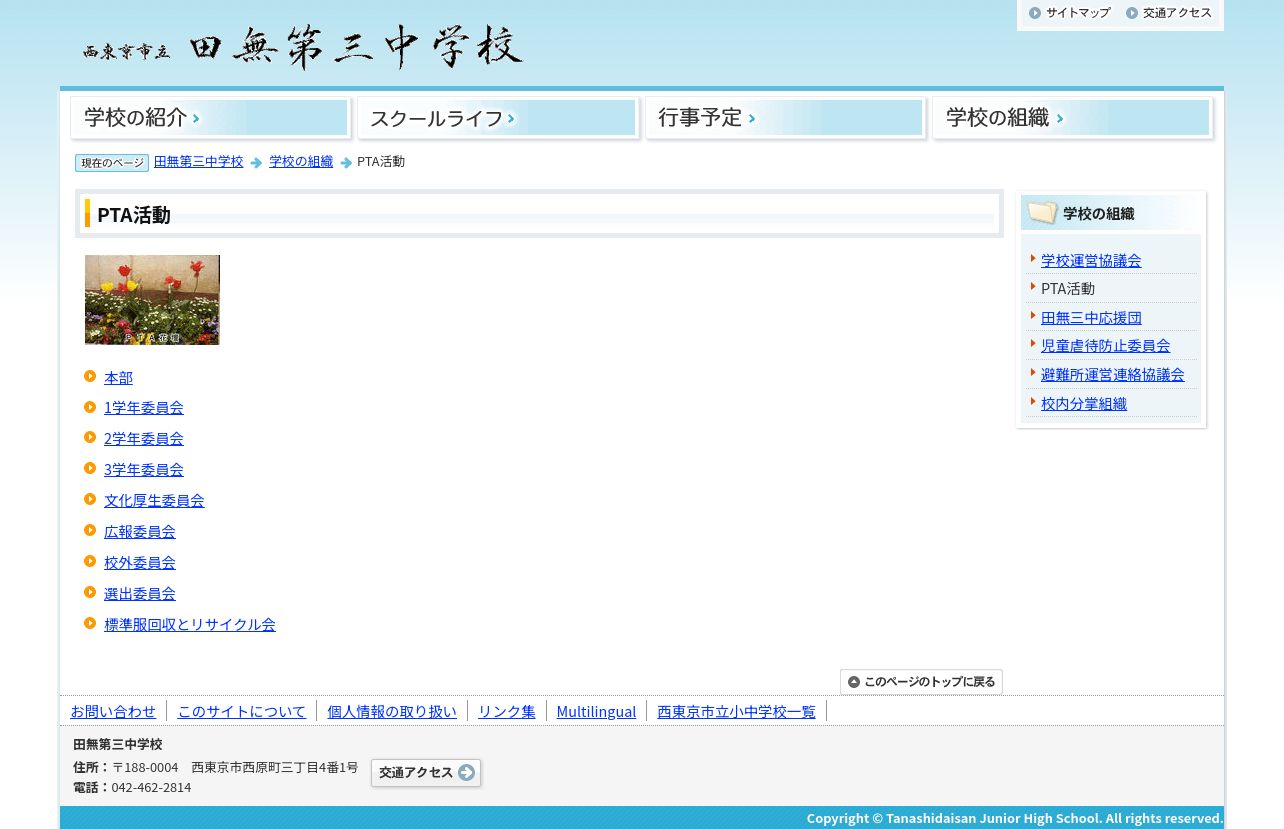The height and width of the screenshot is (829, 1284).
Task: Click the 田無第三中学校 school logo
Action: tap(302, 47)
